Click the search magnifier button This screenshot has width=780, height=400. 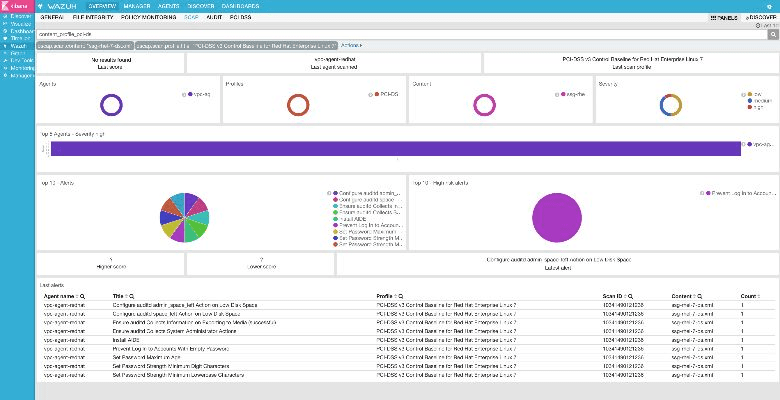click(771, 32)
